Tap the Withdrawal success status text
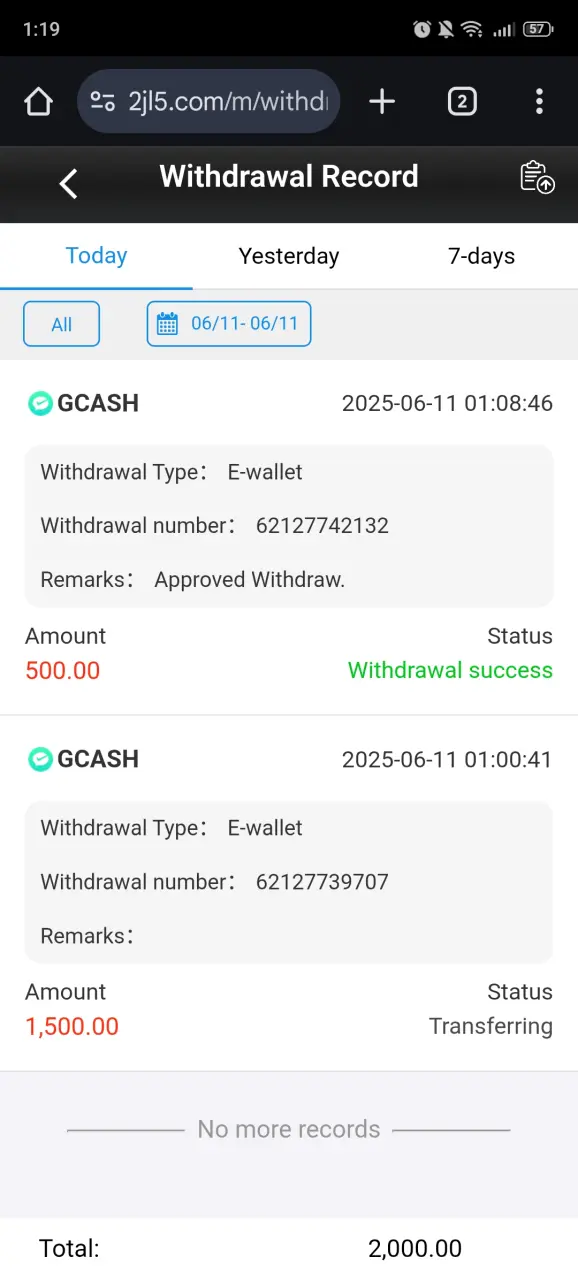The image size is (578, 1280). [450, 670]
